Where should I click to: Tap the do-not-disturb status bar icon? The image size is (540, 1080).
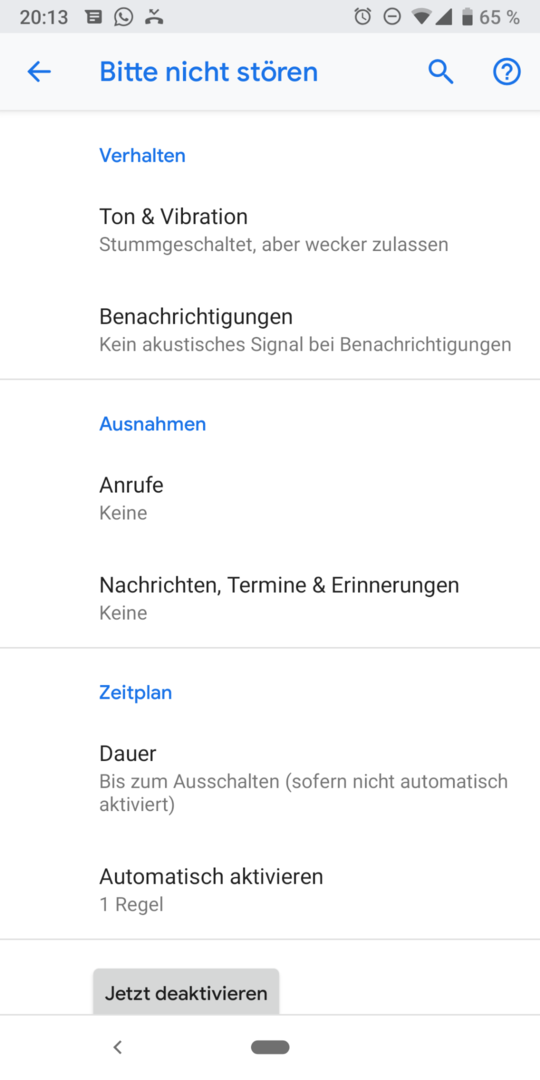tap(392, 17)
